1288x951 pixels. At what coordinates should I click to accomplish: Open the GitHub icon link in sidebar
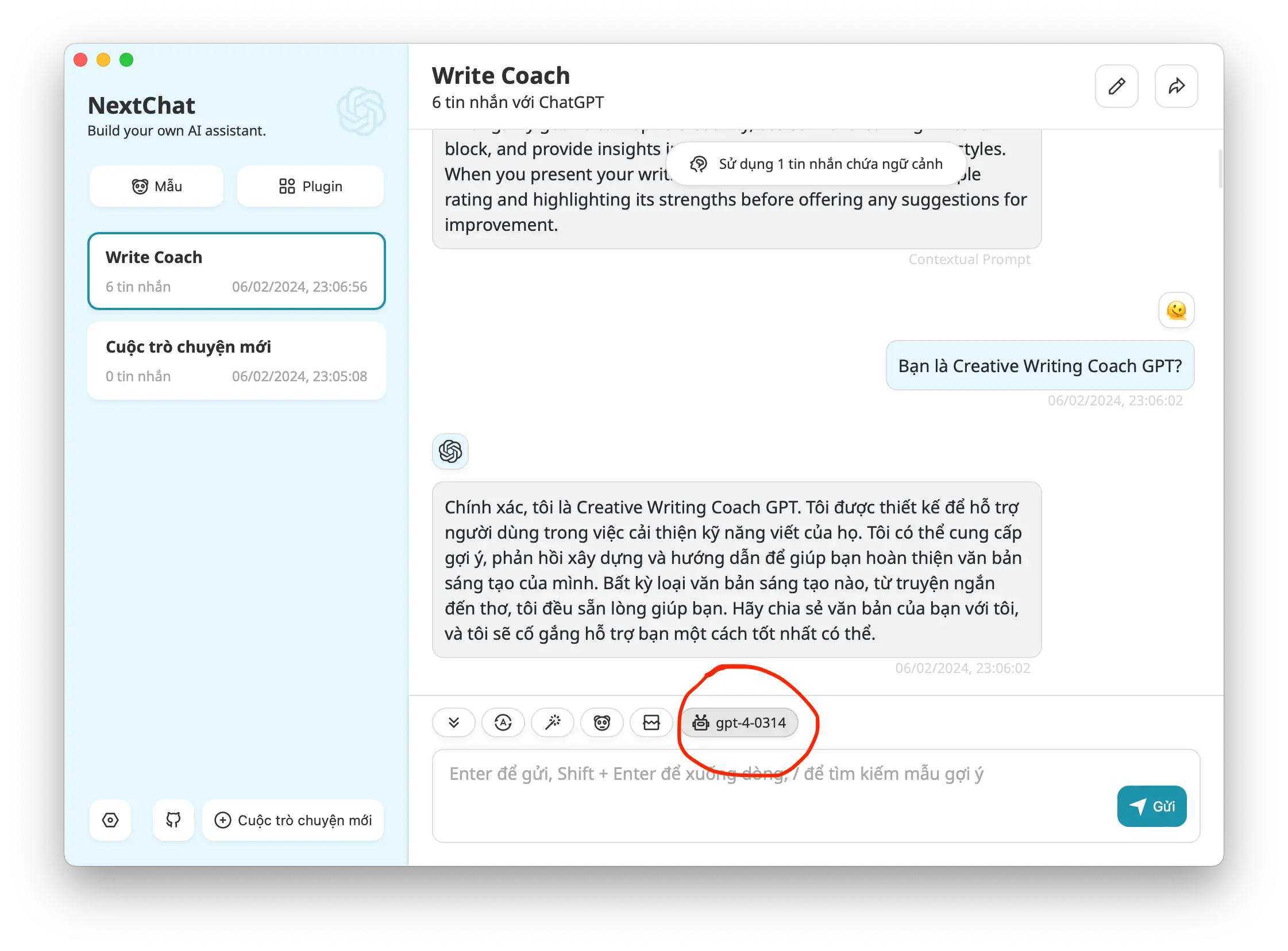(173, 819)
